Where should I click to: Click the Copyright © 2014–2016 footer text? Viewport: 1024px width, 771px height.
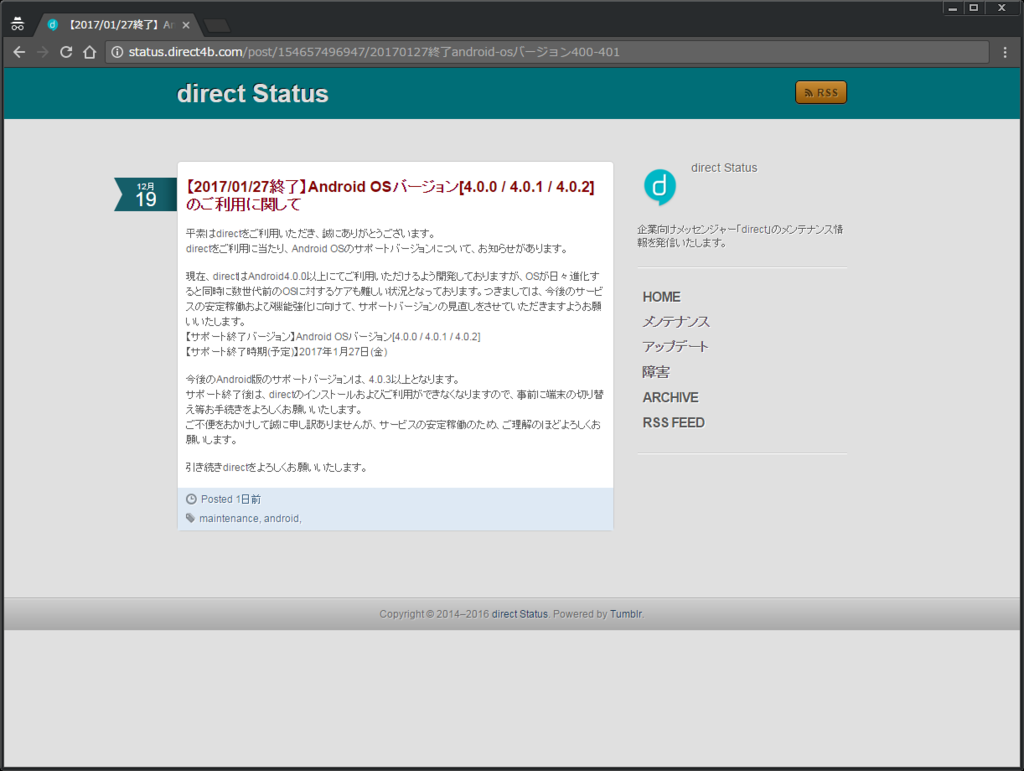coord(434,614)
